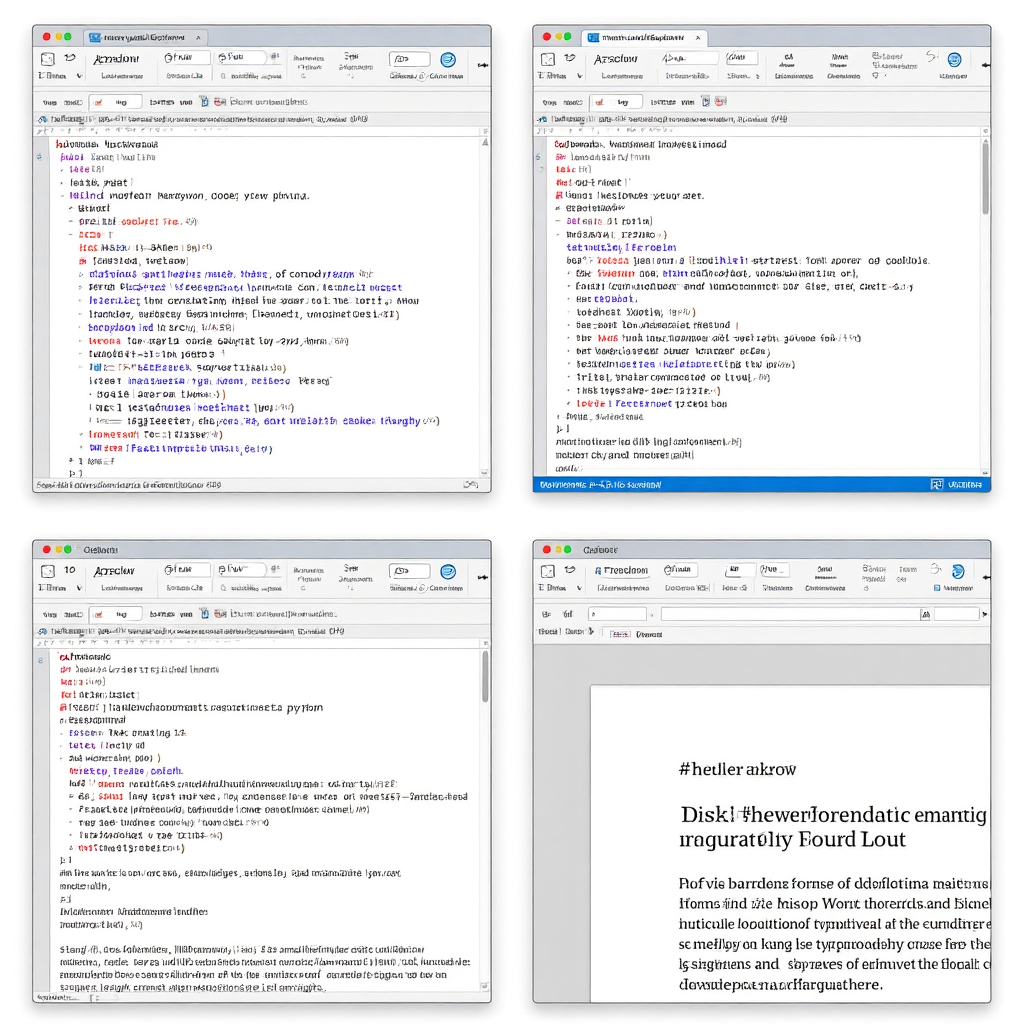This screenshot has width=1024, height=1024.
Task: Open the first combo box after 'Arzsclow' in top-left window
Action: point(185,57)
